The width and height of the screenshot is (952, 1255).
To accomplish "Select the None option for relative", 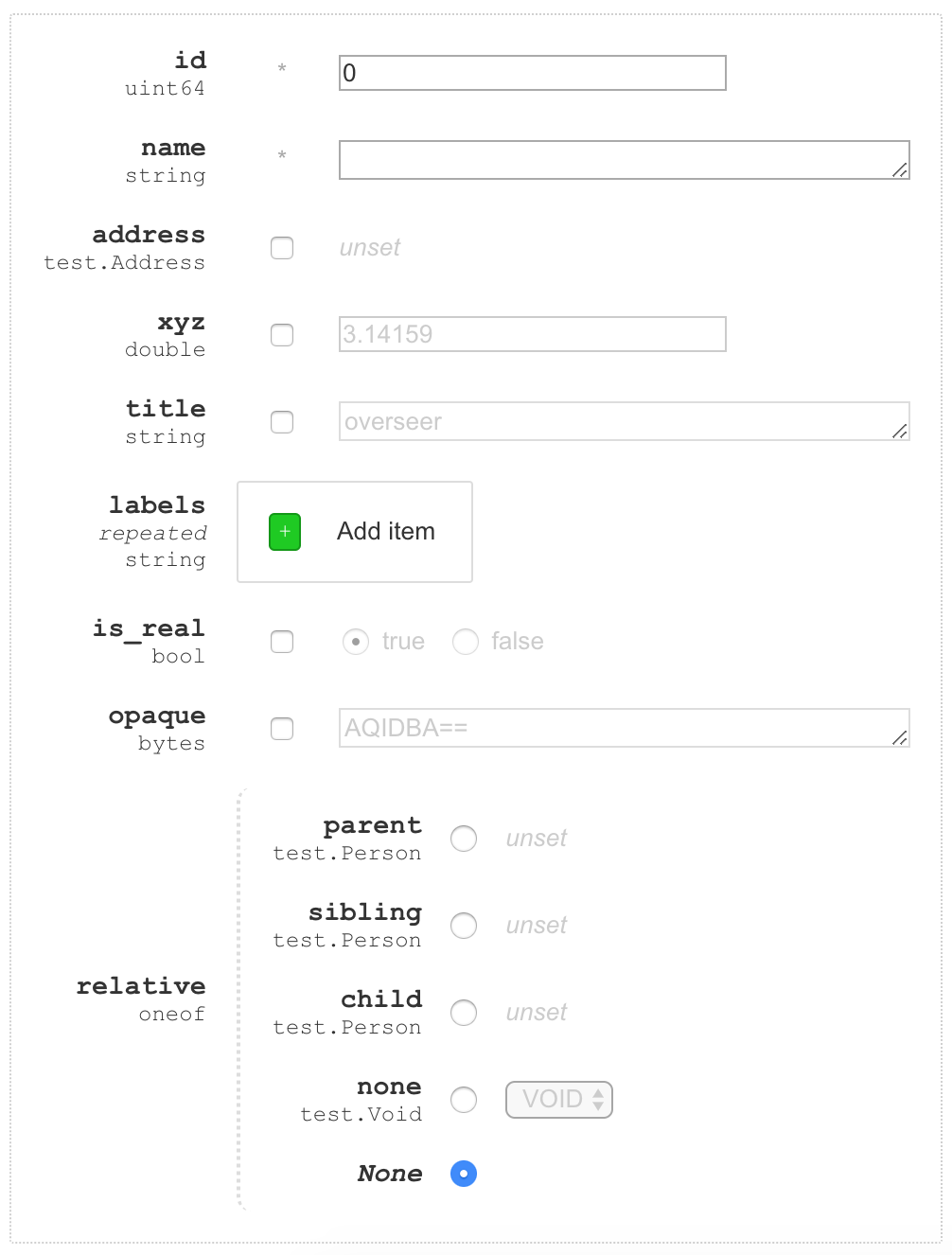I will click(x=463, y=1174).
